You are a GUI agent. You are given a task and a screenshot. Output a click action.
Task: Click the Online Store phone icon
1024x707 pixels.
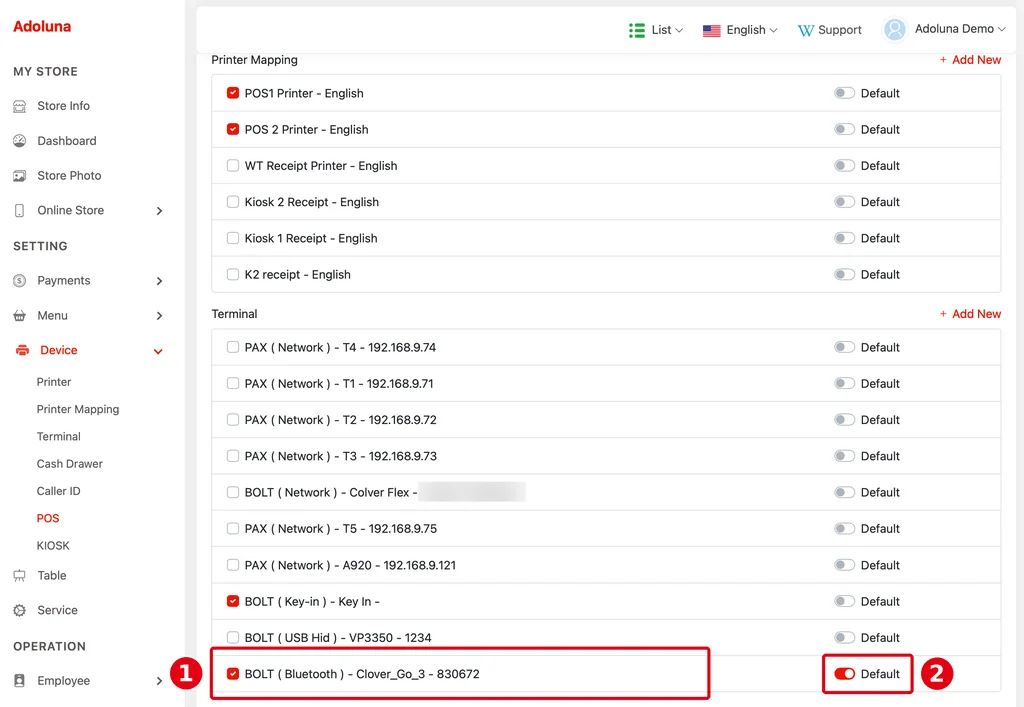point(20,210)
